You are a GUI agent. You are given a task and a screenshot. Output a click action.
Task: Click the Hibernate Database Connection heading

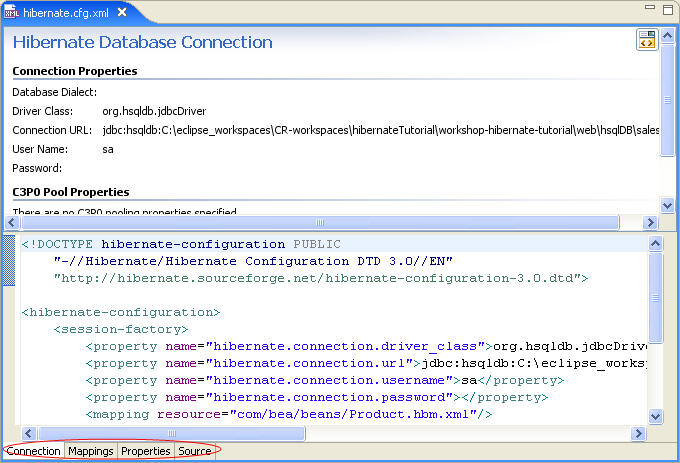pos(142,42)
